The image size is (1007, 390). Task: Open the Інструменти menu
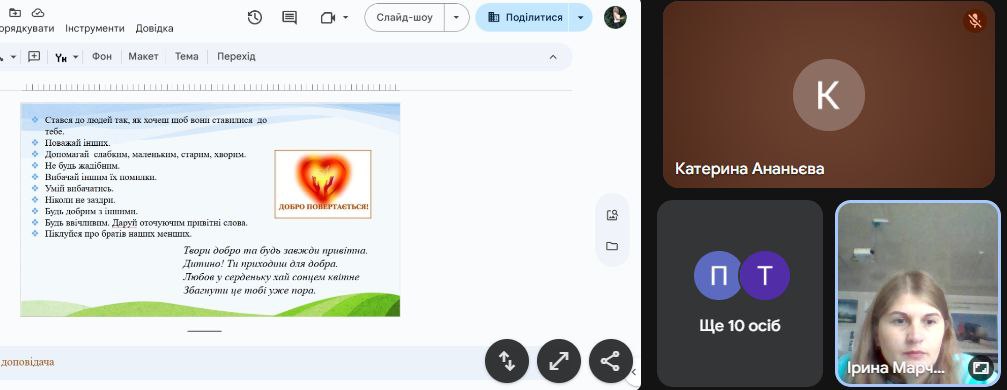tap(94, 28)
